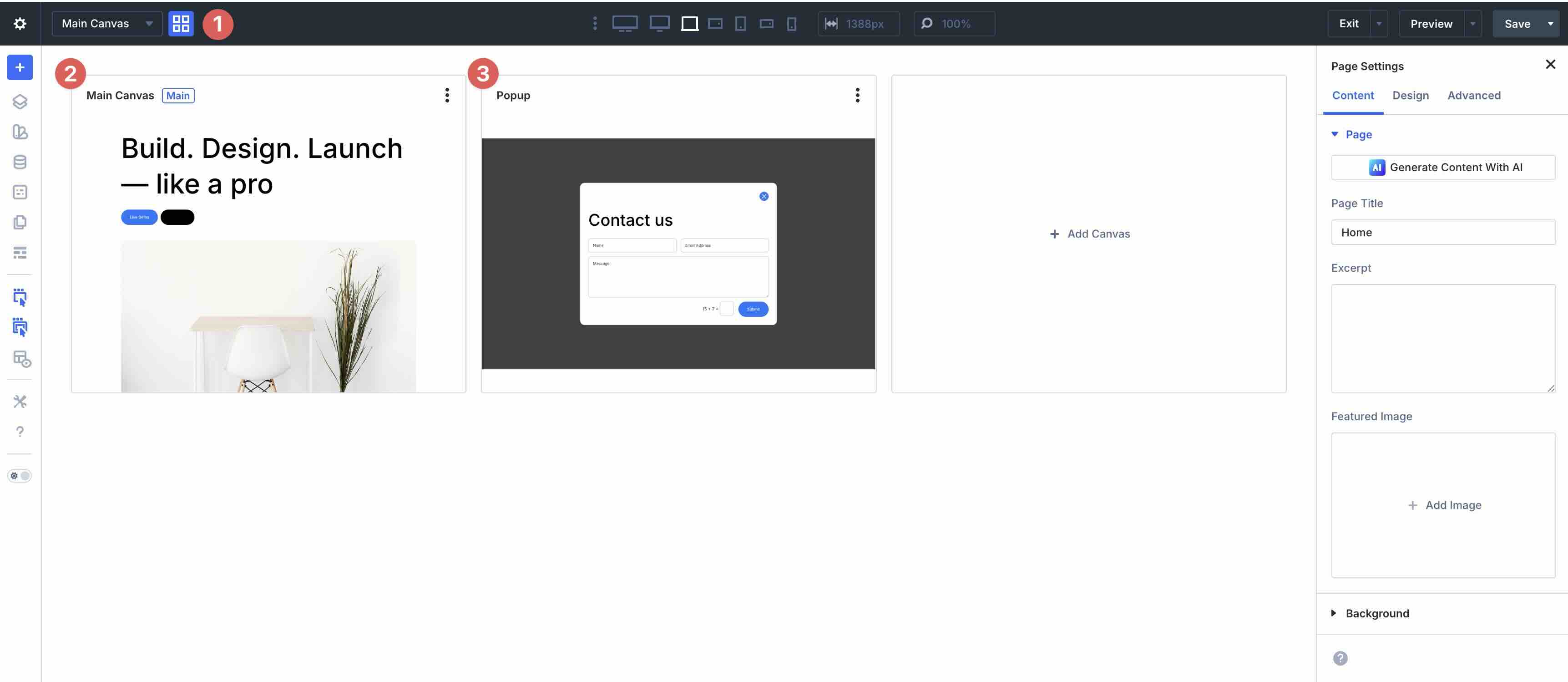Screen dimensions: 1568x682
Task: Open the Styles panel in the sidebar
Action: 20,132
